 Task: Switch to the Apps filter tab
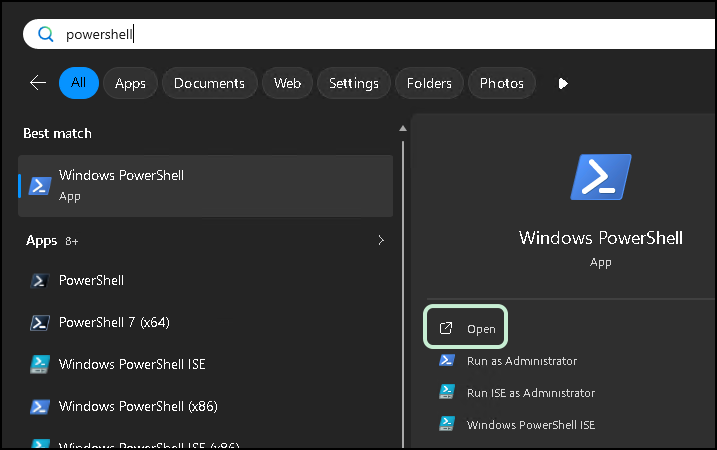pos(130,83)
